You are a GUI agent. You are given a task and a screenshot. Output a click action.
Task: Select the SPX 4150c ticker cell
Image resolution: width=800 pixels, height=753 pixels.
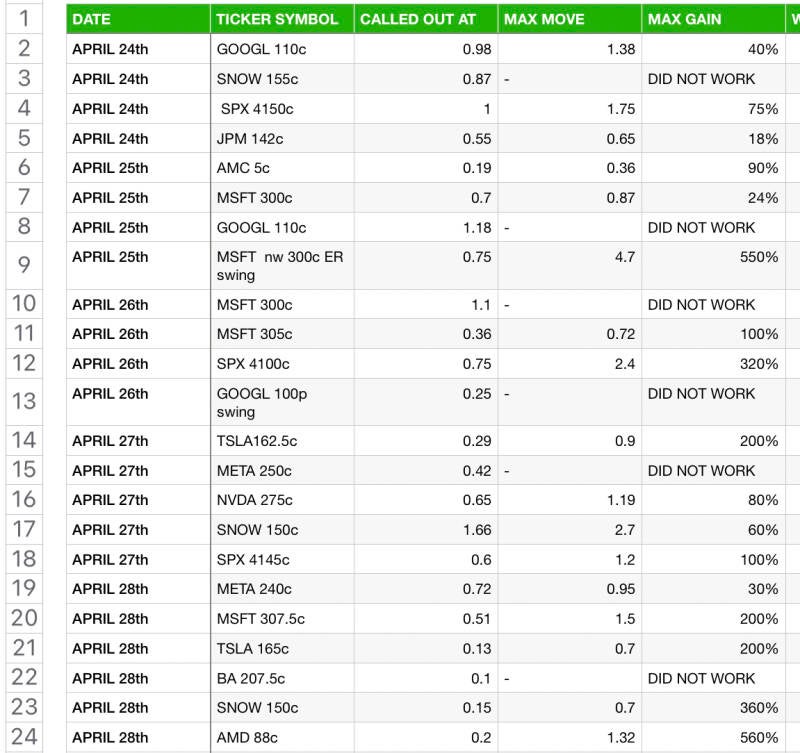pos(282,109)
